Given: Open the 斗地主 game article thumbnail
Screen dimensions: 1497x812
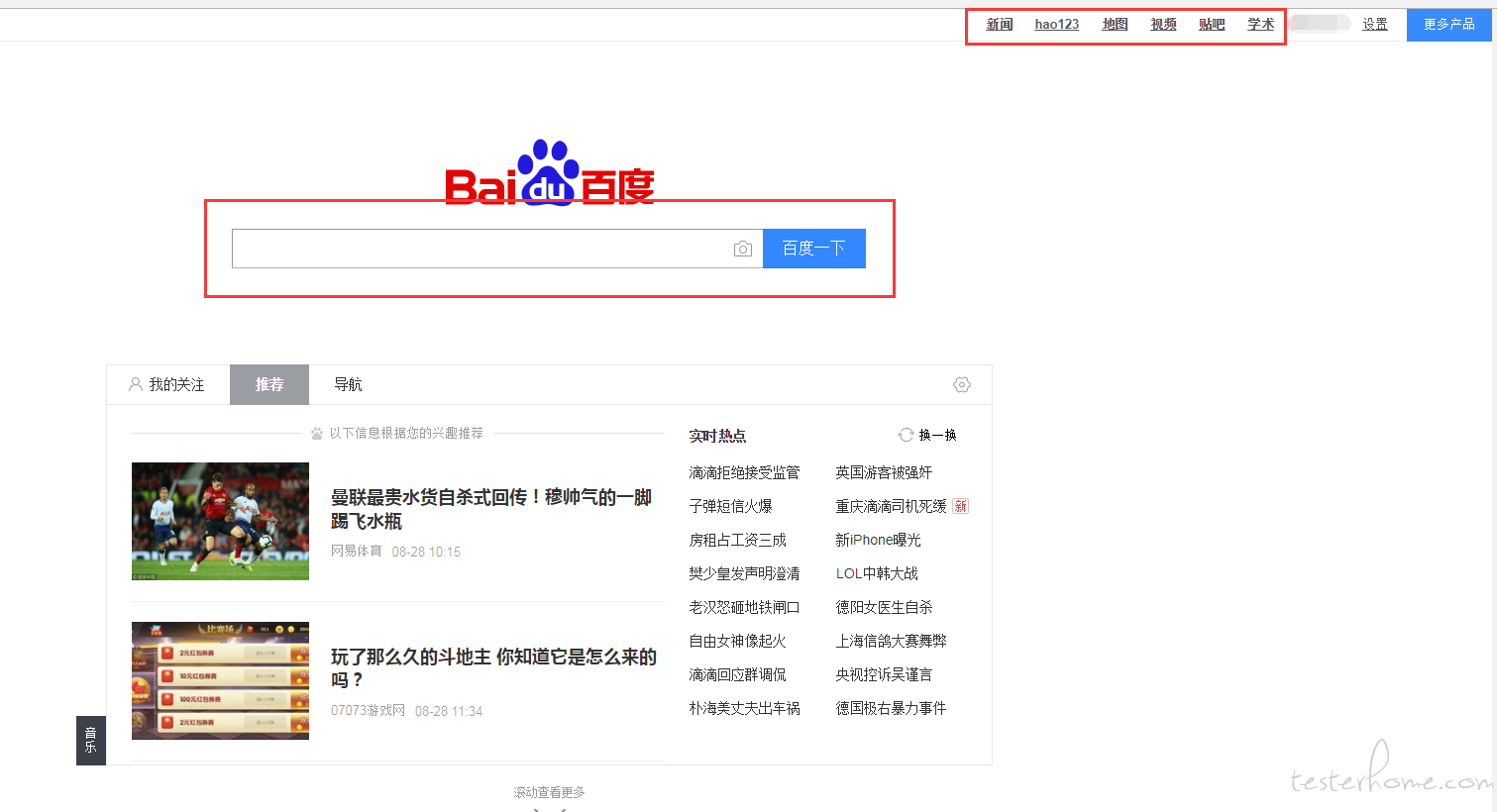Looking at the screenshot, I should (220, 680).
